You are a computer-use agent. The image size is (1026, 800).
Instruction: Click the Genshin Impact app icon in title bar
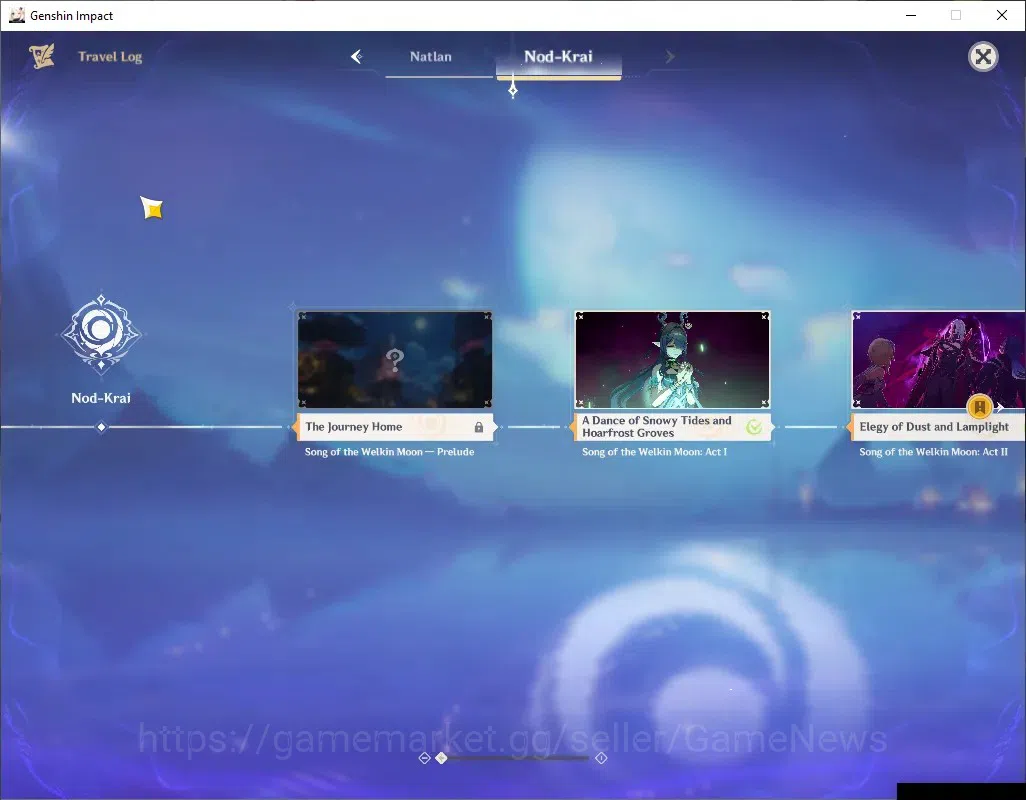(x=17, y=15)
